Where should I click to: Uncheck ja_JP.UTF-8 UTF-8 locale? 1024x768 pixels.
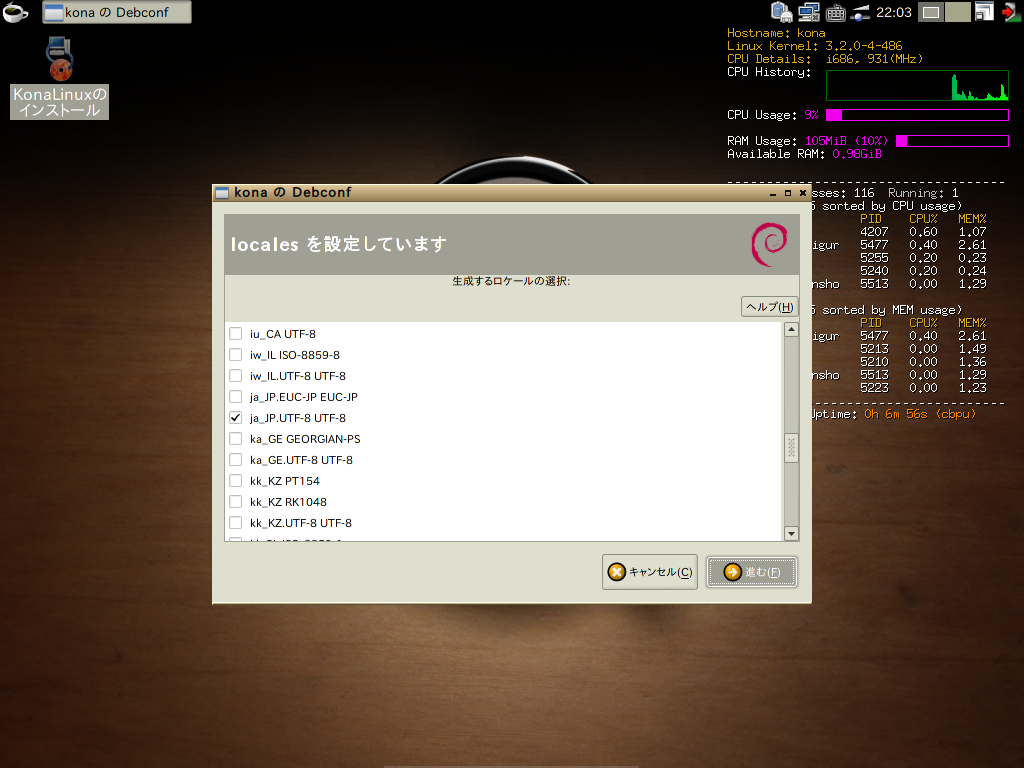[236, 417]
